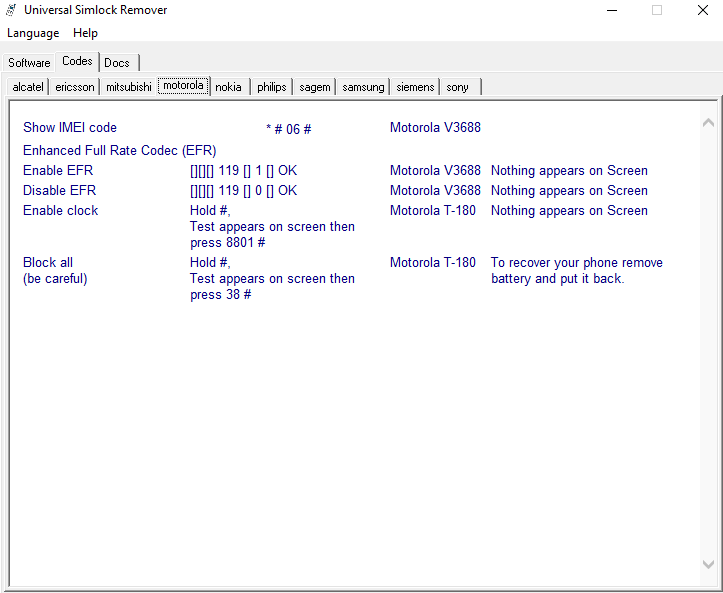This screenshot has width=723, height=593.
Task: Click the 'press 8801 #' text
Action: [228, 243]
